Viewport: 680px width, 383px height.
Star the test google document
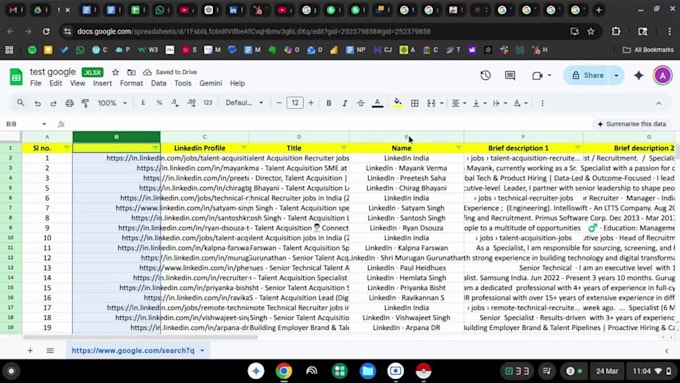115,72
